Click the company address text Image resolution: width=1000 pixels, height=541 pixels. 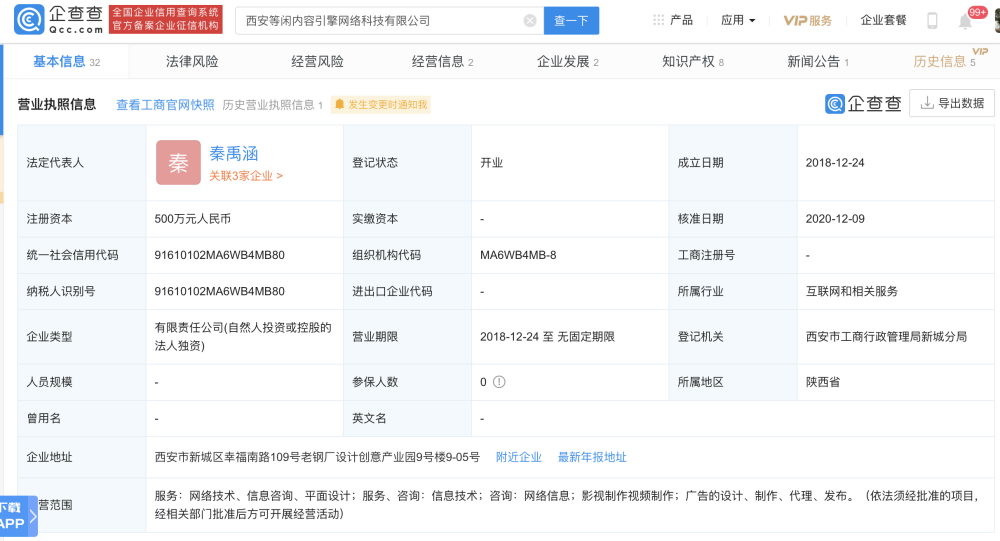point(317,457)
